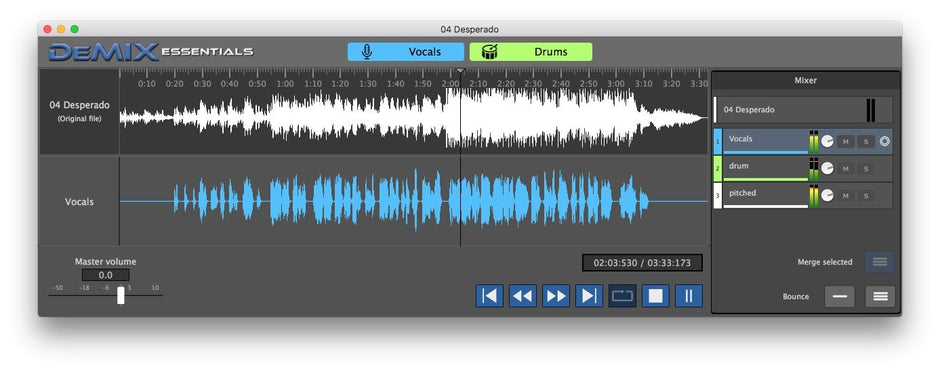This screenshot has width=940, height=371.
Task: Select the drum track row in the mixer
Action: [x=803, y=168]
